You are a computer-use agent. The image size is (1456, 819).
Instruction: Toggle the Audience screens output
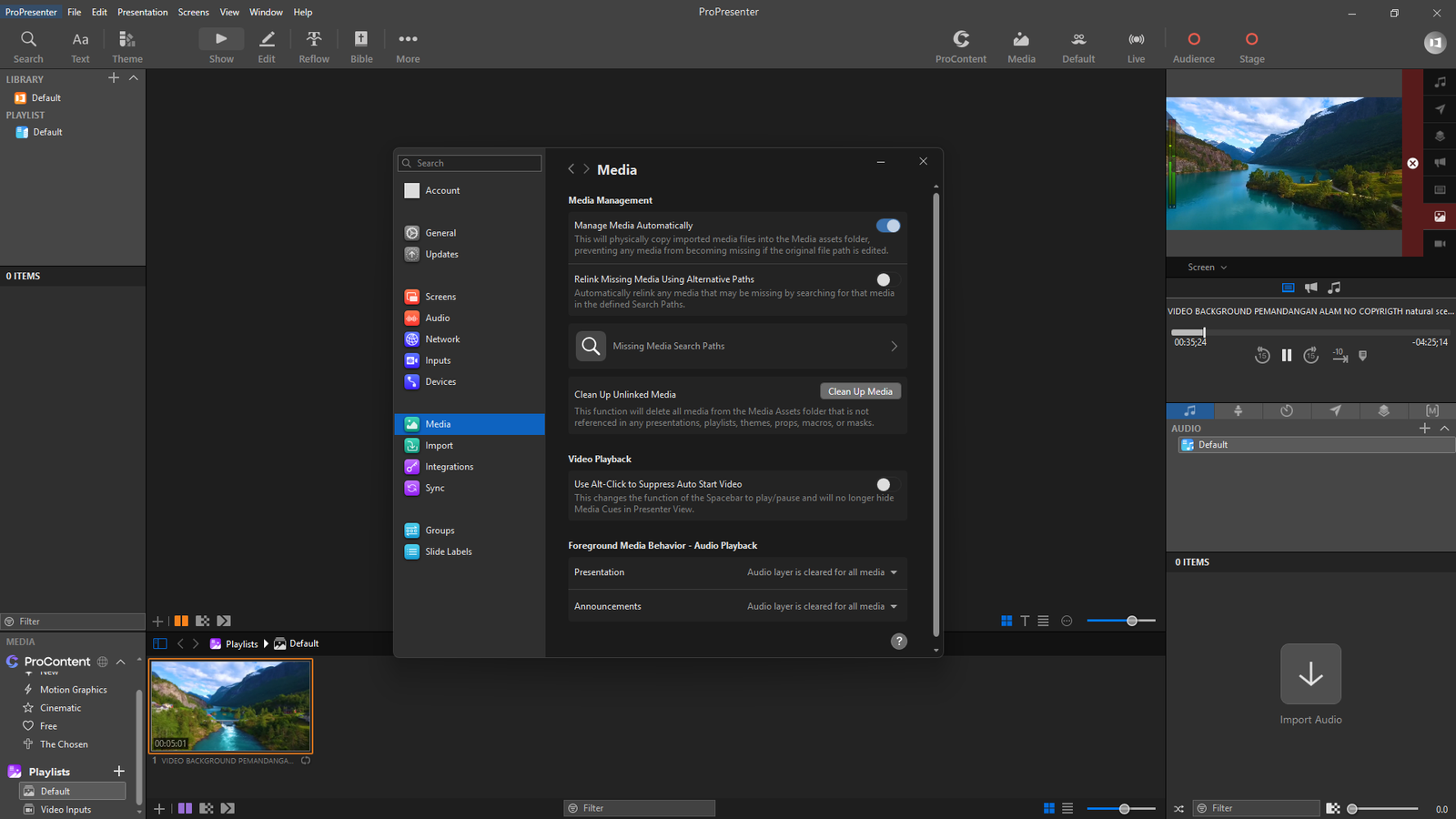tap(1194, 46)
